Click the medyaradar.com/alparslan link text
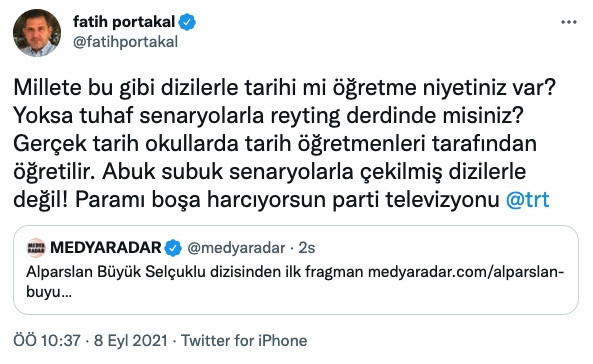 tap(466, 272)
